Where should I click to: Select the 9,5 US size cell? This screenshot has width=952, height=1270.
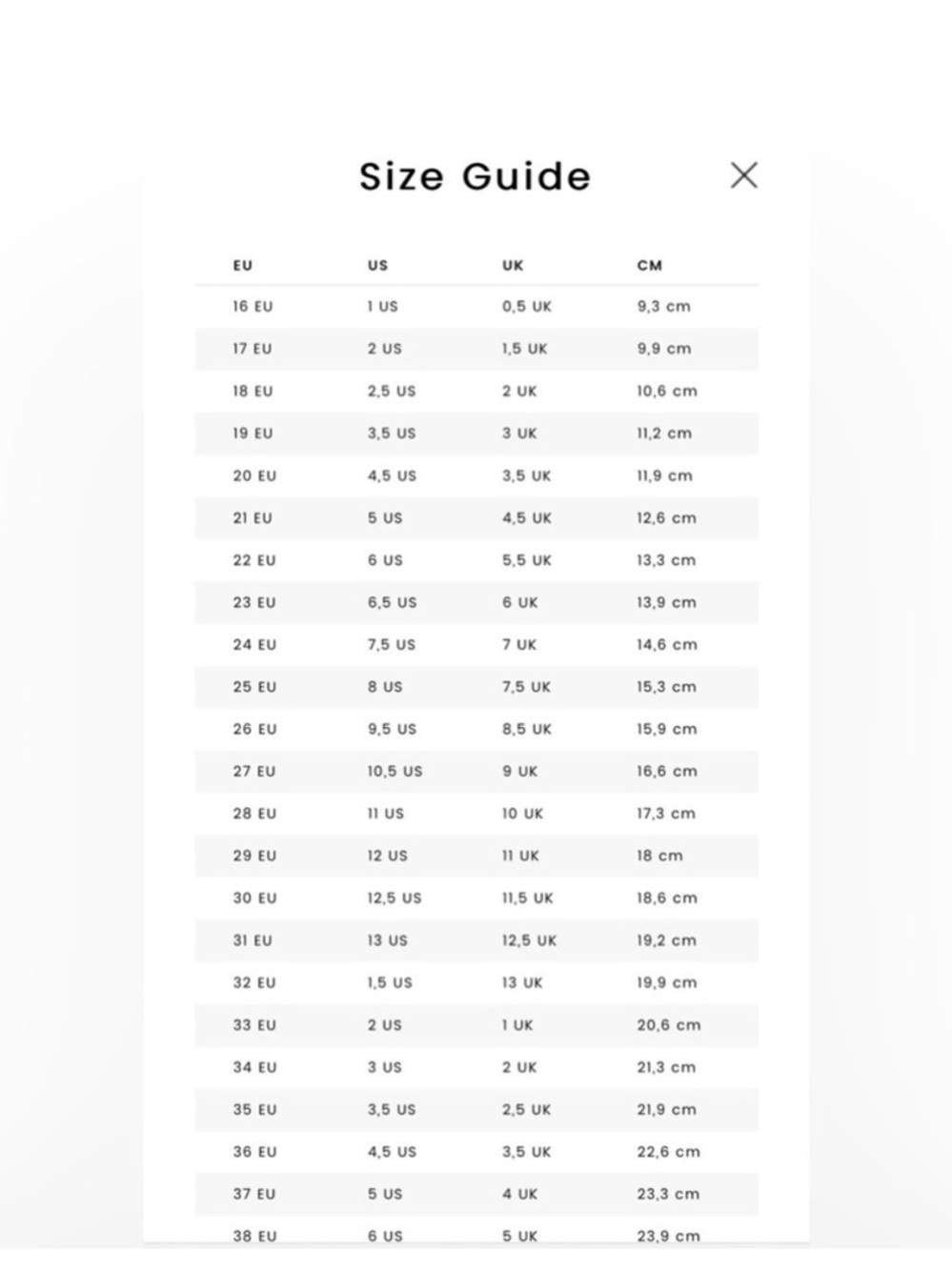392,729
